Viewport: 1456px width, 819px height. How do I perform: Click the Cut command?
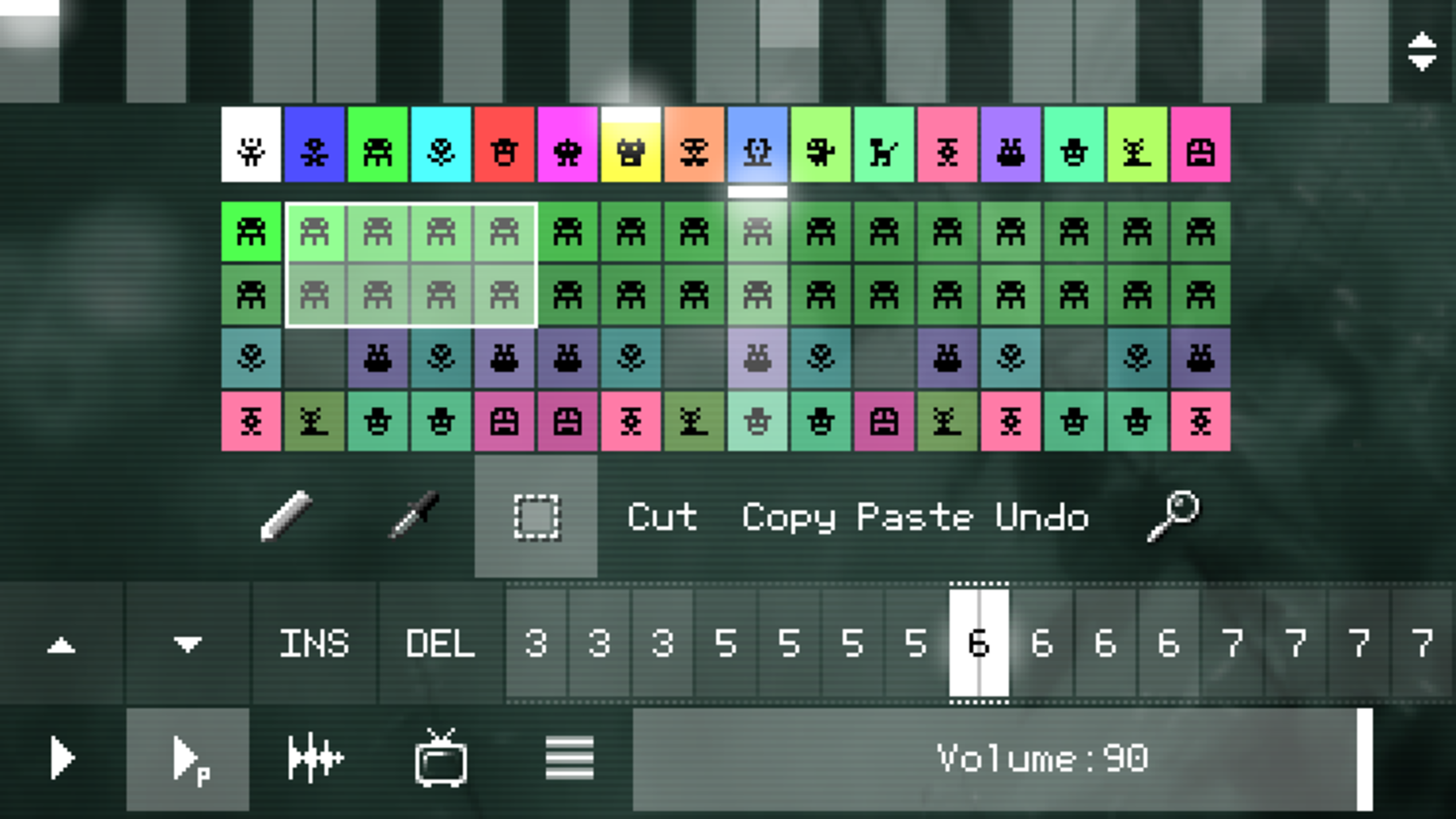662,516
